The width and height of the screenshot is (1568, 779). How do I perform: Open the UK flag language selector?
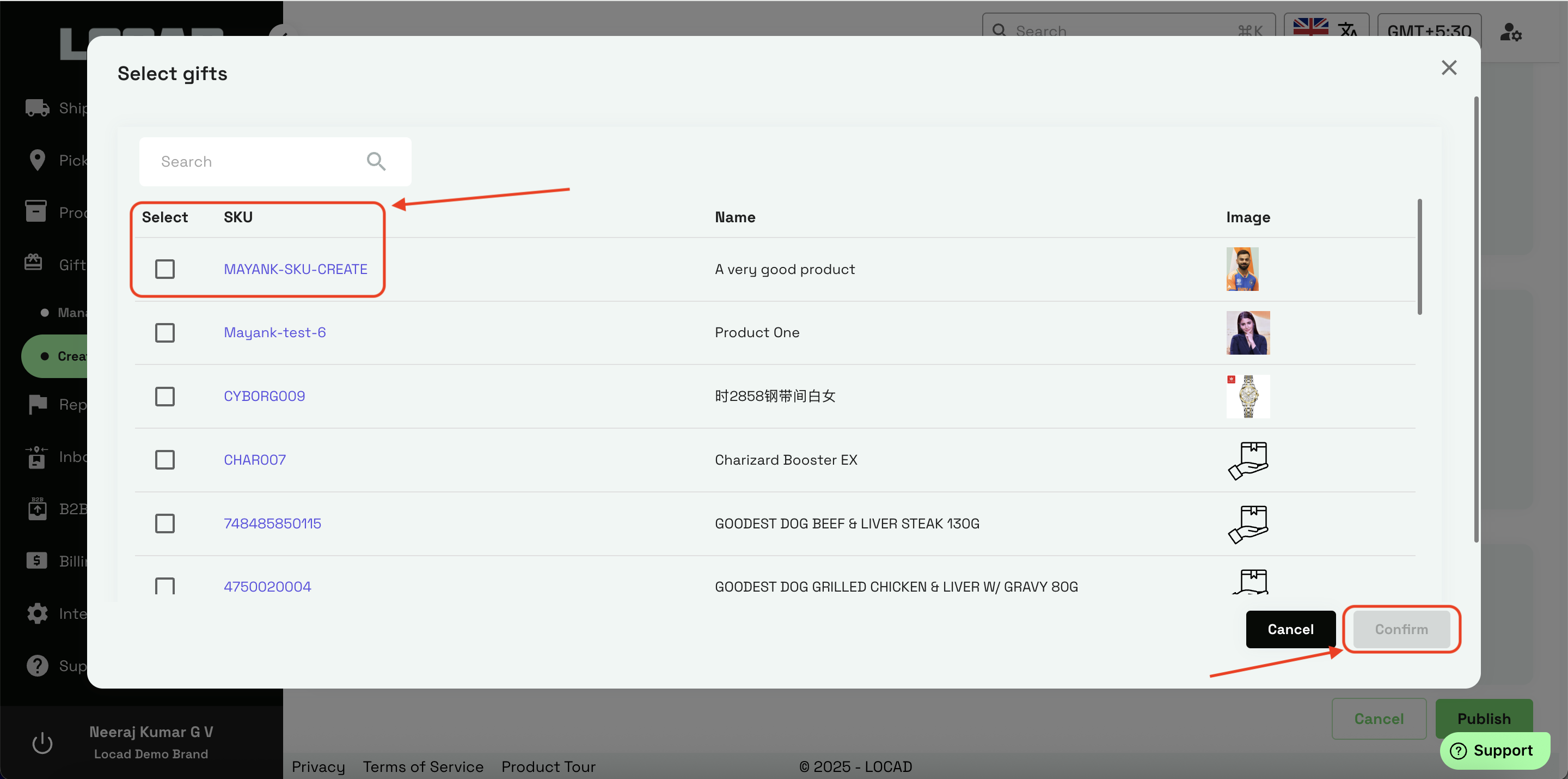tap(1310, 27)
